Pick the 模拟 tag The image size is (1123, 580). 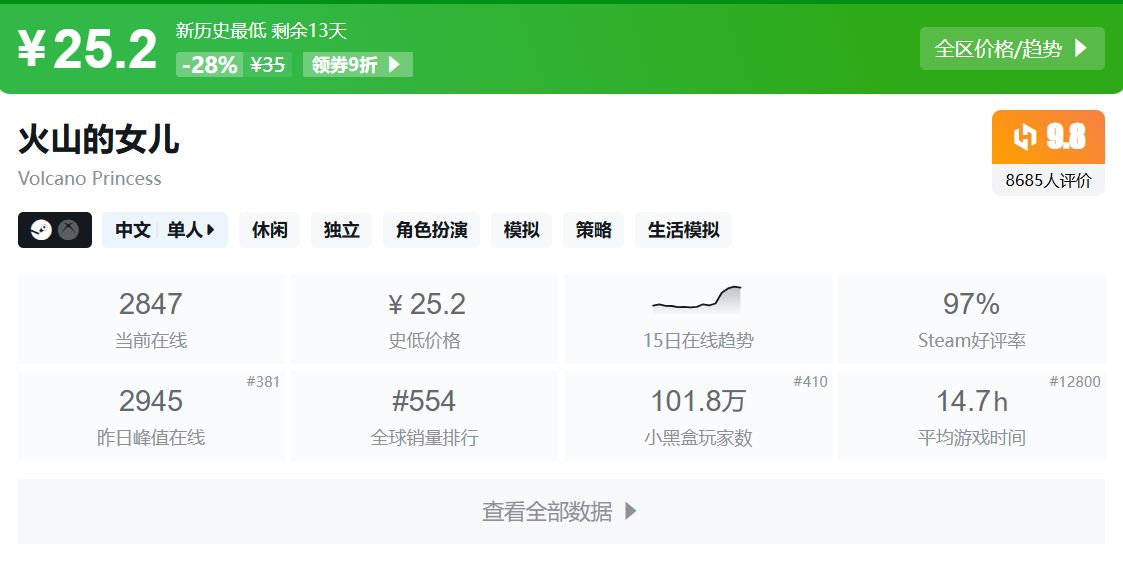(521, 230)
